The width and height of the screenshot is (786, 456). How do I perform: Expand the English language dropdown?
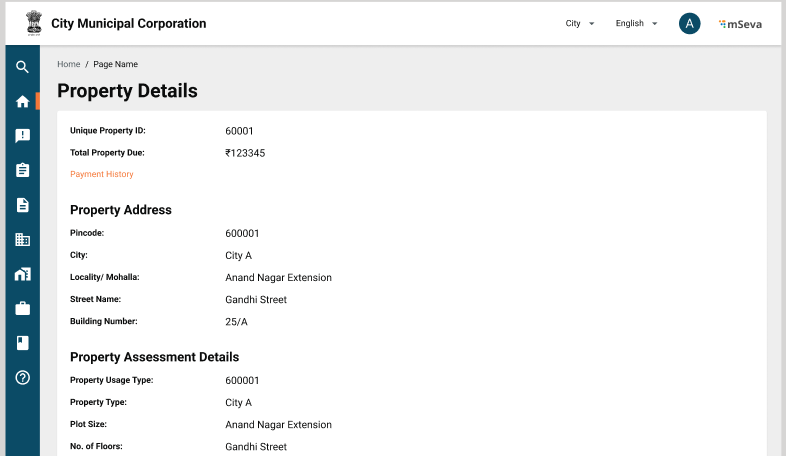(x=636, y=23)
